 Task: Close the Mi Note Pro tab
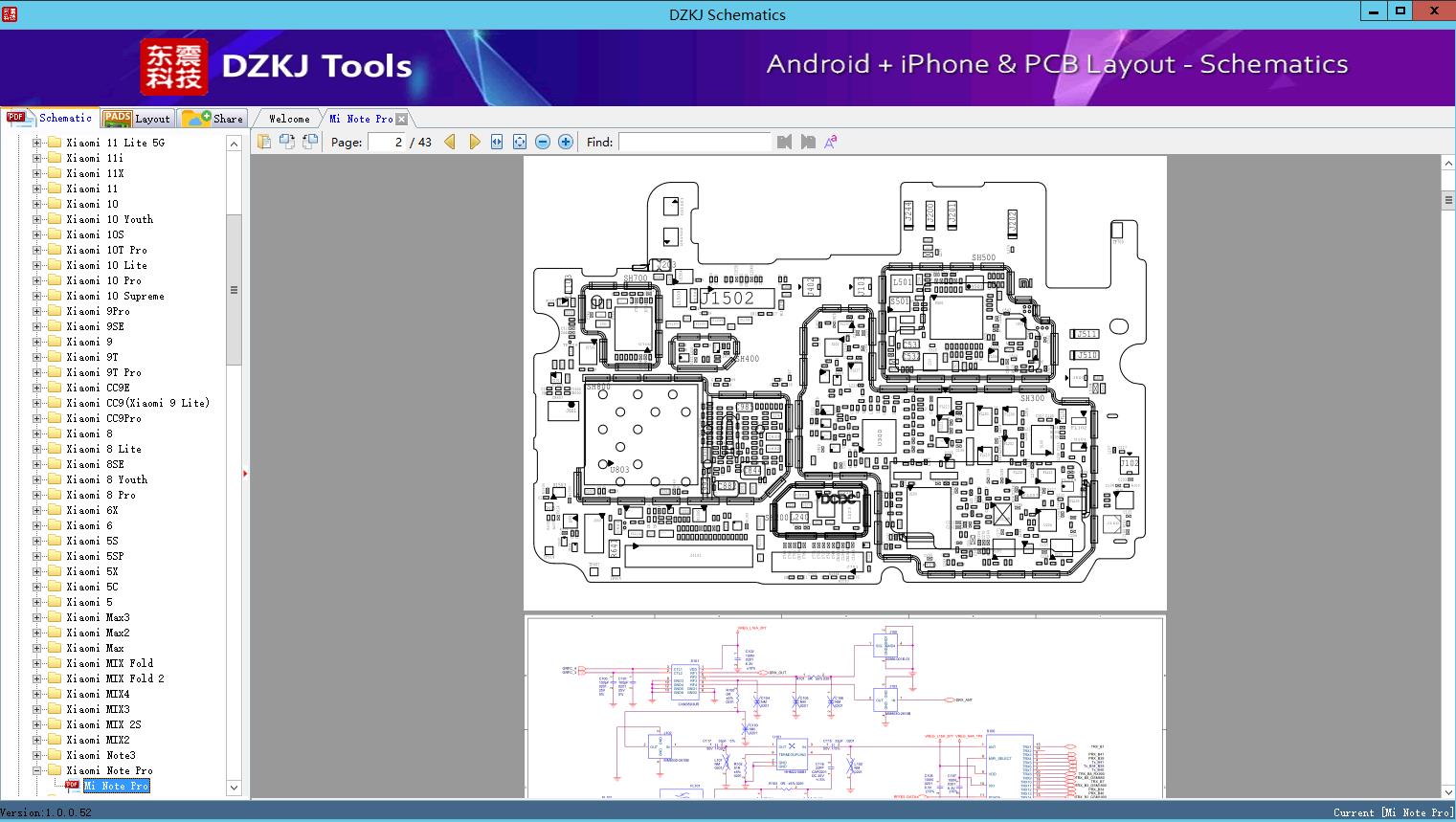point(402,120)
